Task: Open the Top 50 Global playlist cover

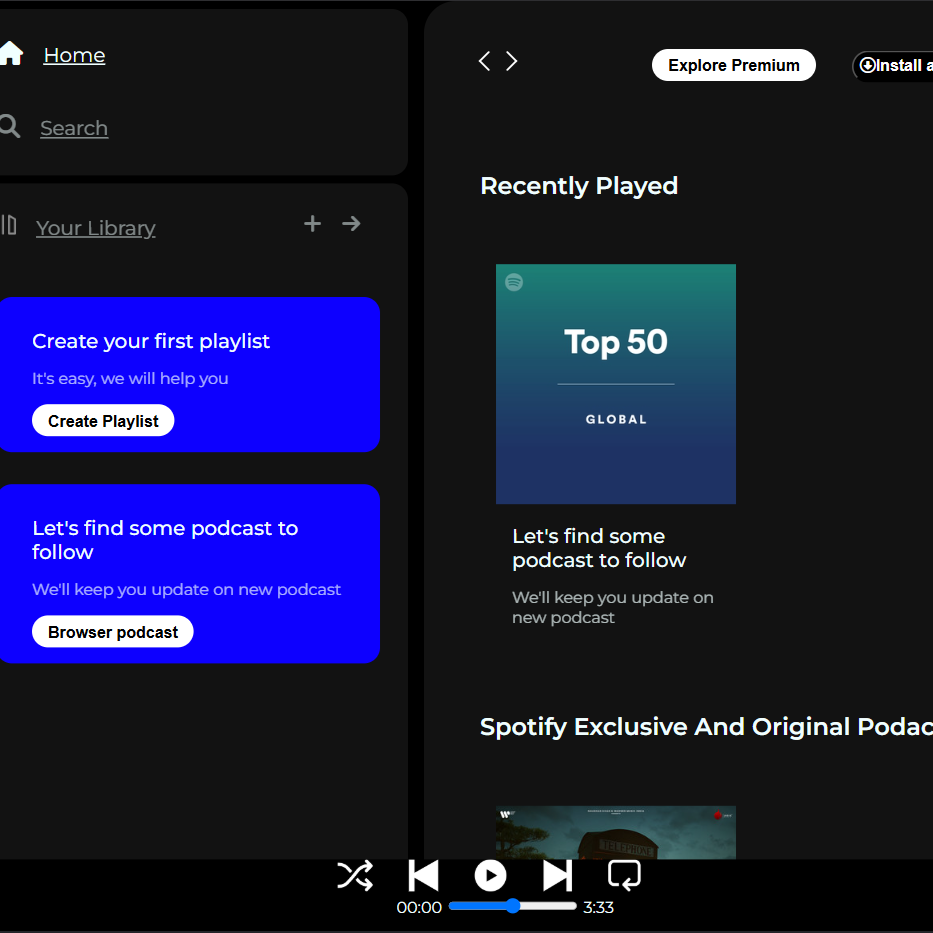Action: pyautogui.click(x=616, y=384)
